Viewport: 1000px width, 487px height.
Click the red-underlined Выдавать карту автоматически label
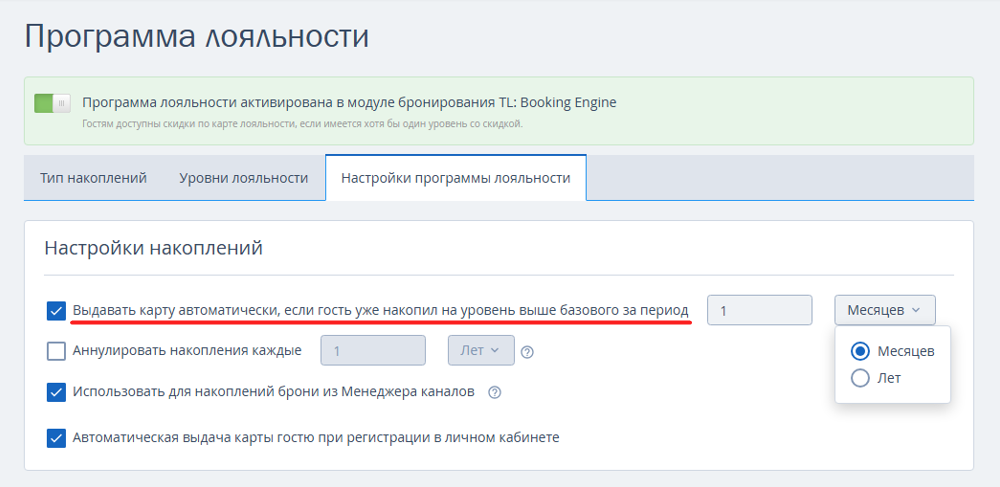380,311
